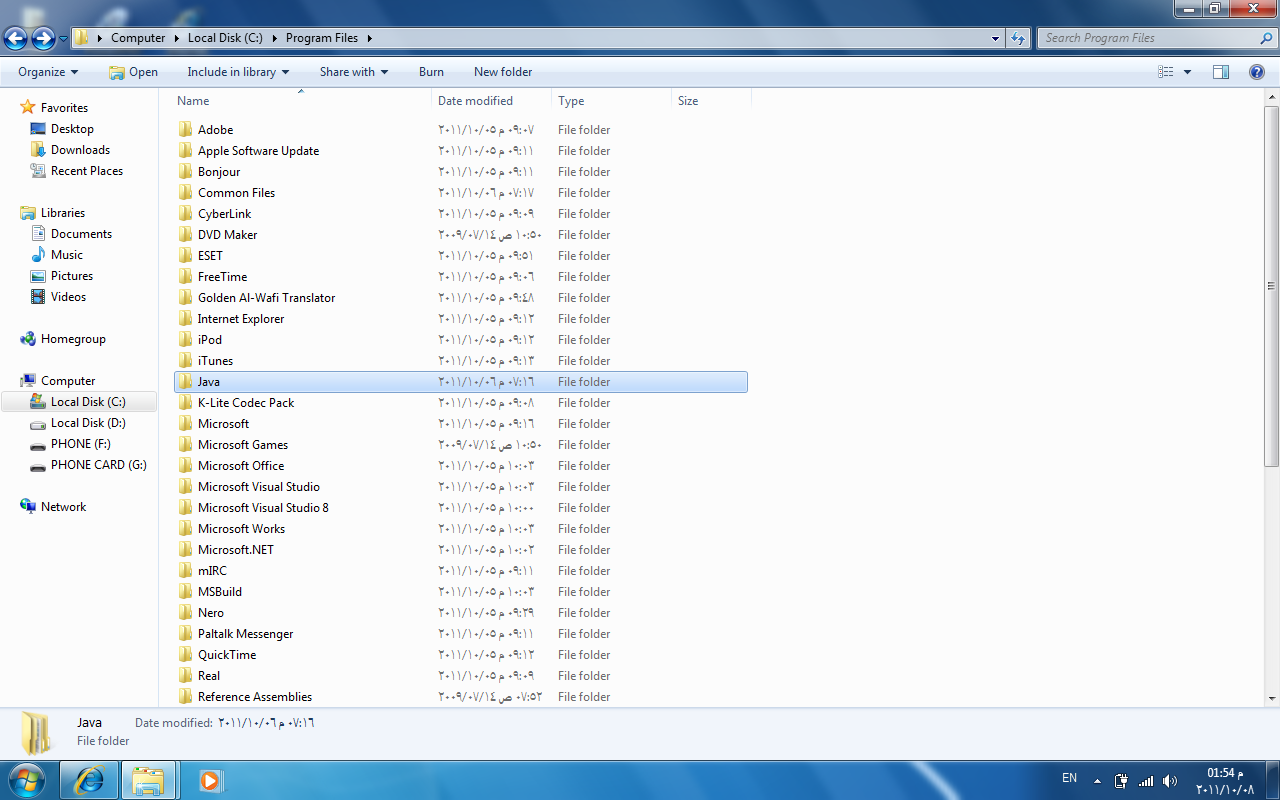Select the QuickTime folder icon
1280x800 pixels.
point(185,654)
